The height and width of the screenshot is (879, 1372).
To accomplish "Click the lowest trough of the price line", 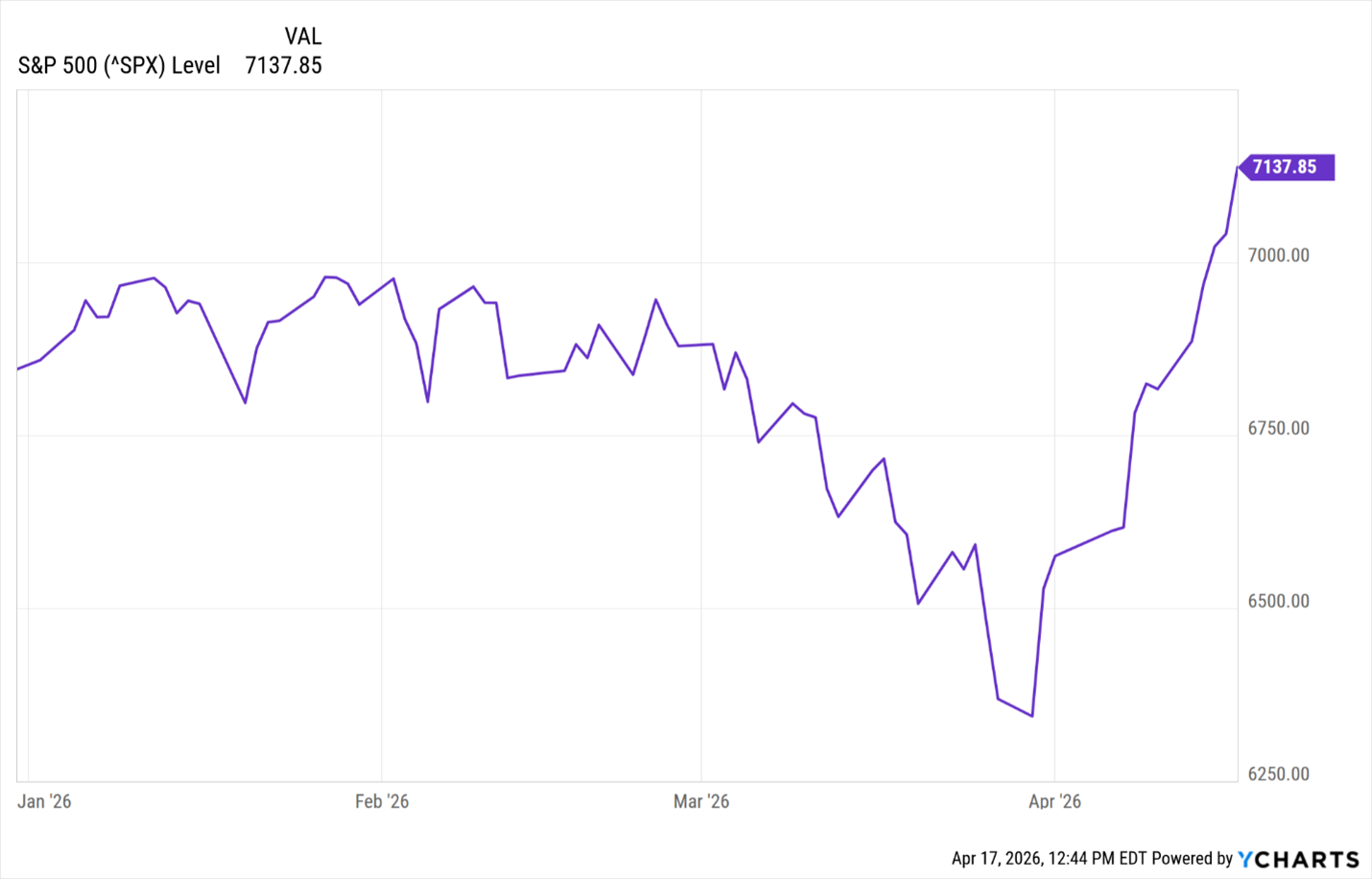I will point(1031,716).
